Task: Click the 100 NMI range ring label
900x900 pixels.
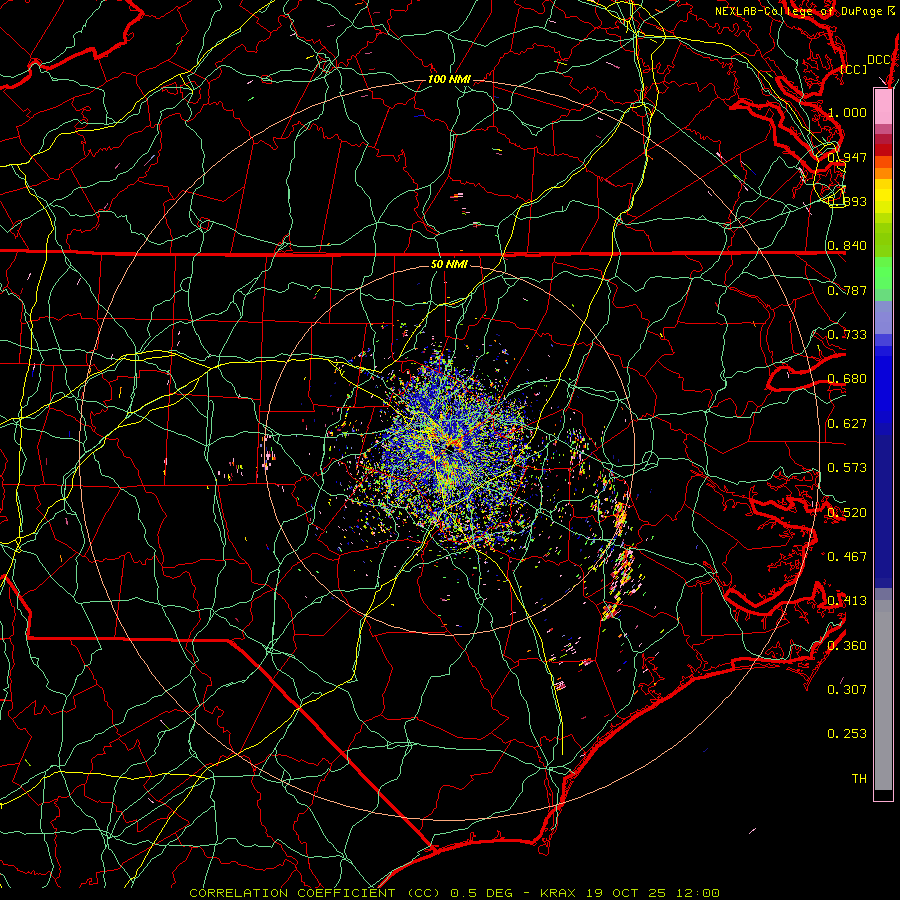Action: point(449,79)
